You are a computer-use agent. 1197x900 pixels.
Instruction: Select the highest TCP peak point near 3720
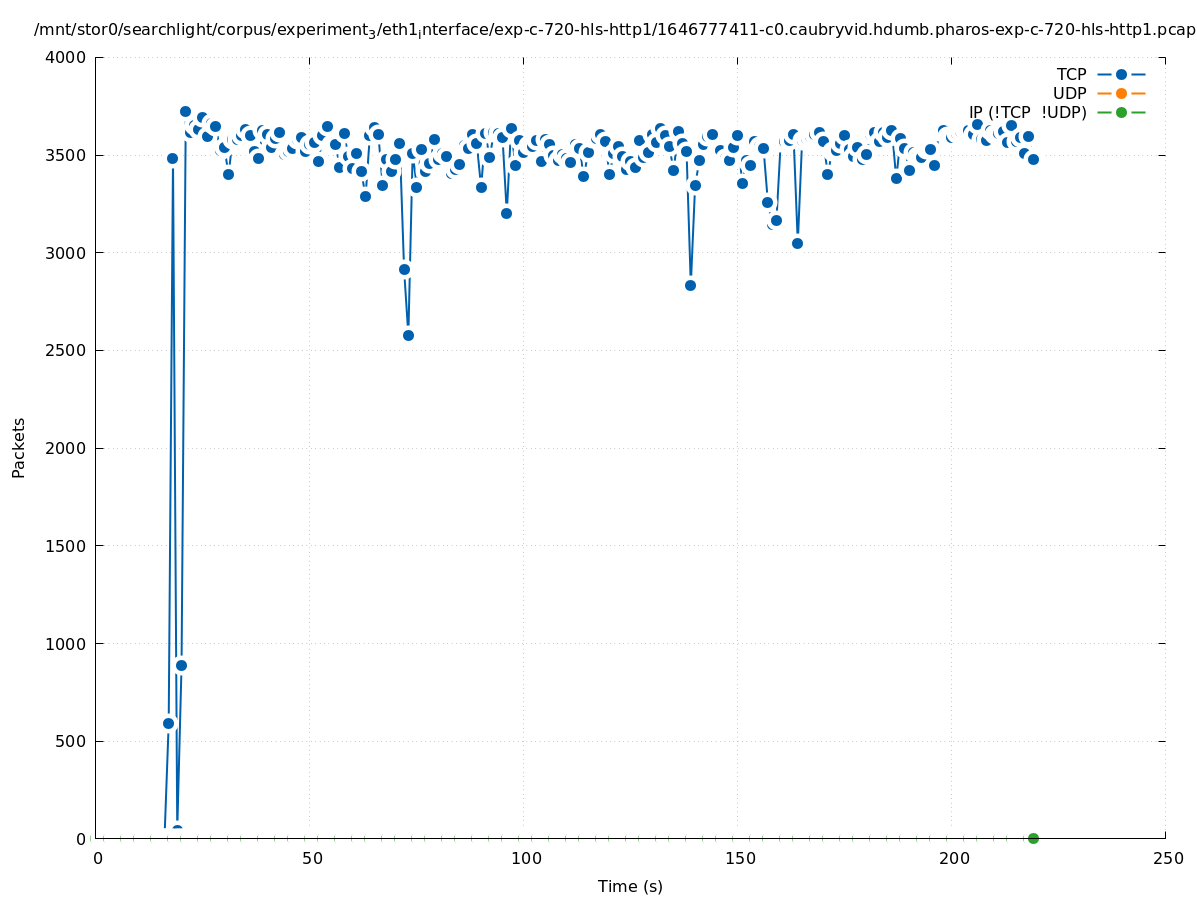point(185,111)
